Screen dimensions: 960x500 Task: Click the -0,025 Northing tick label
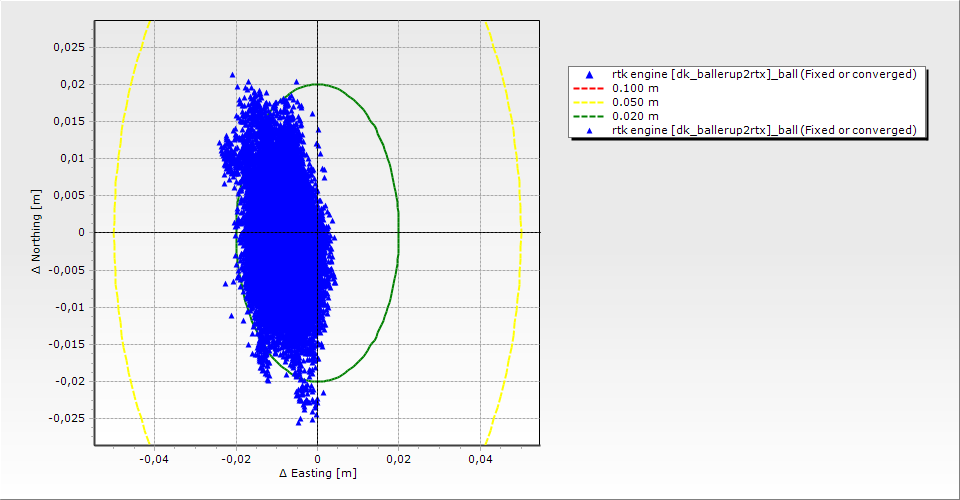pyautogui.click(x=67, y=419)
